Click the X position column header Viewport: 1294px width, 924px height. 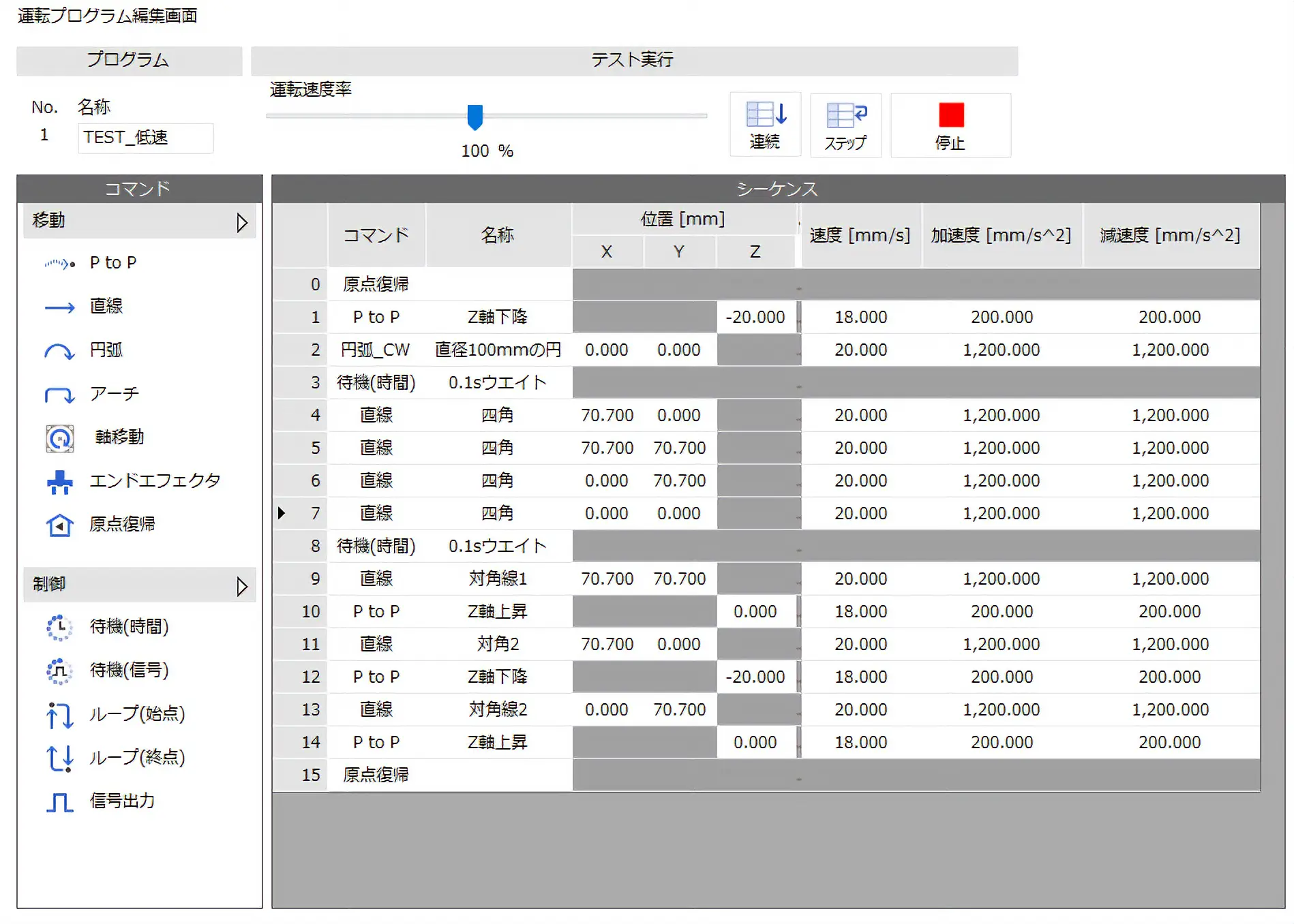pos(607,251)
